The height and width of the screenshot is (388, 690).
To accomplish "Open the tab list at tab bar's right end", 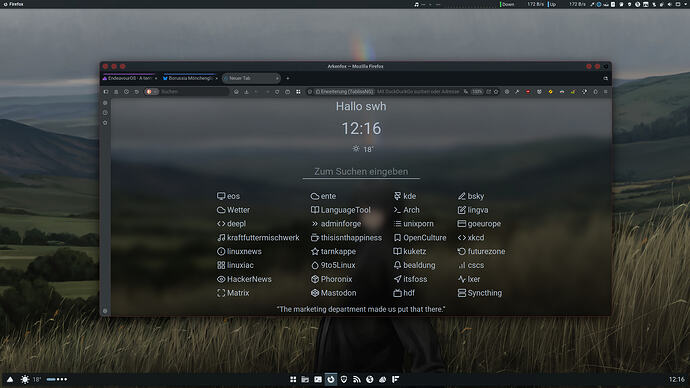I will click(606, 78).
